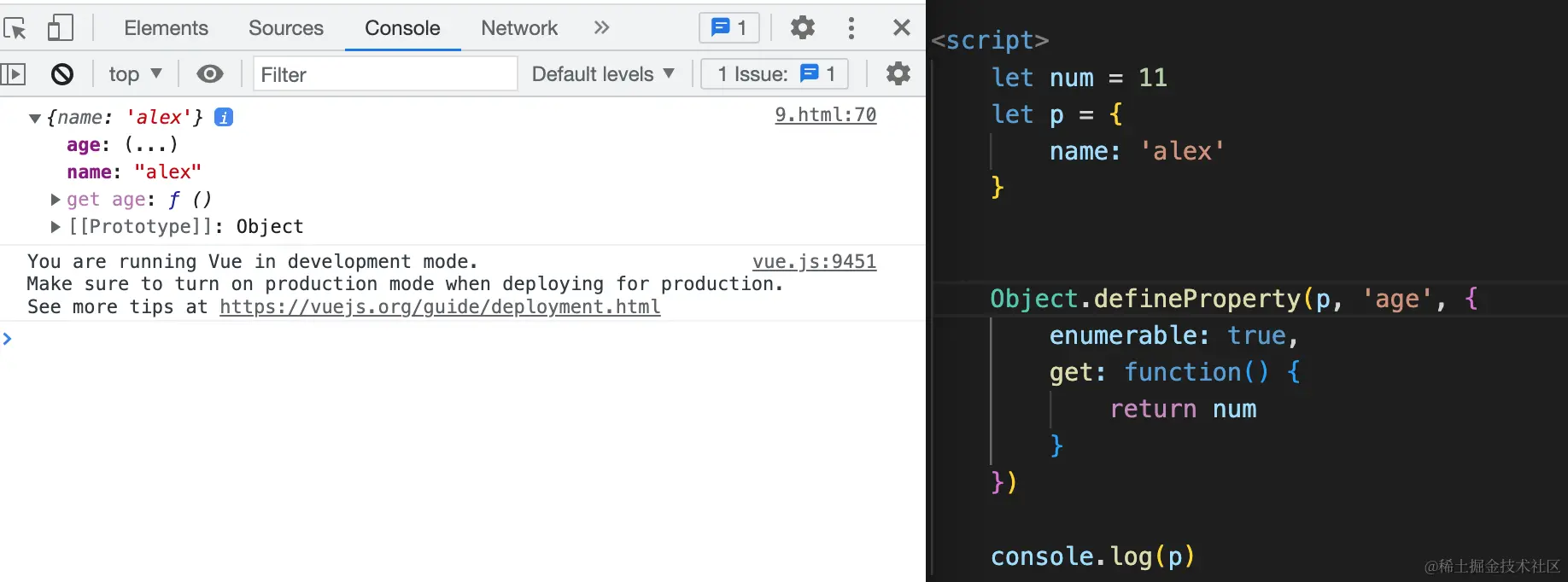Screen dimensions: 1568x582
Task: Click the 1 message issues badge
Action: (729, 27)
